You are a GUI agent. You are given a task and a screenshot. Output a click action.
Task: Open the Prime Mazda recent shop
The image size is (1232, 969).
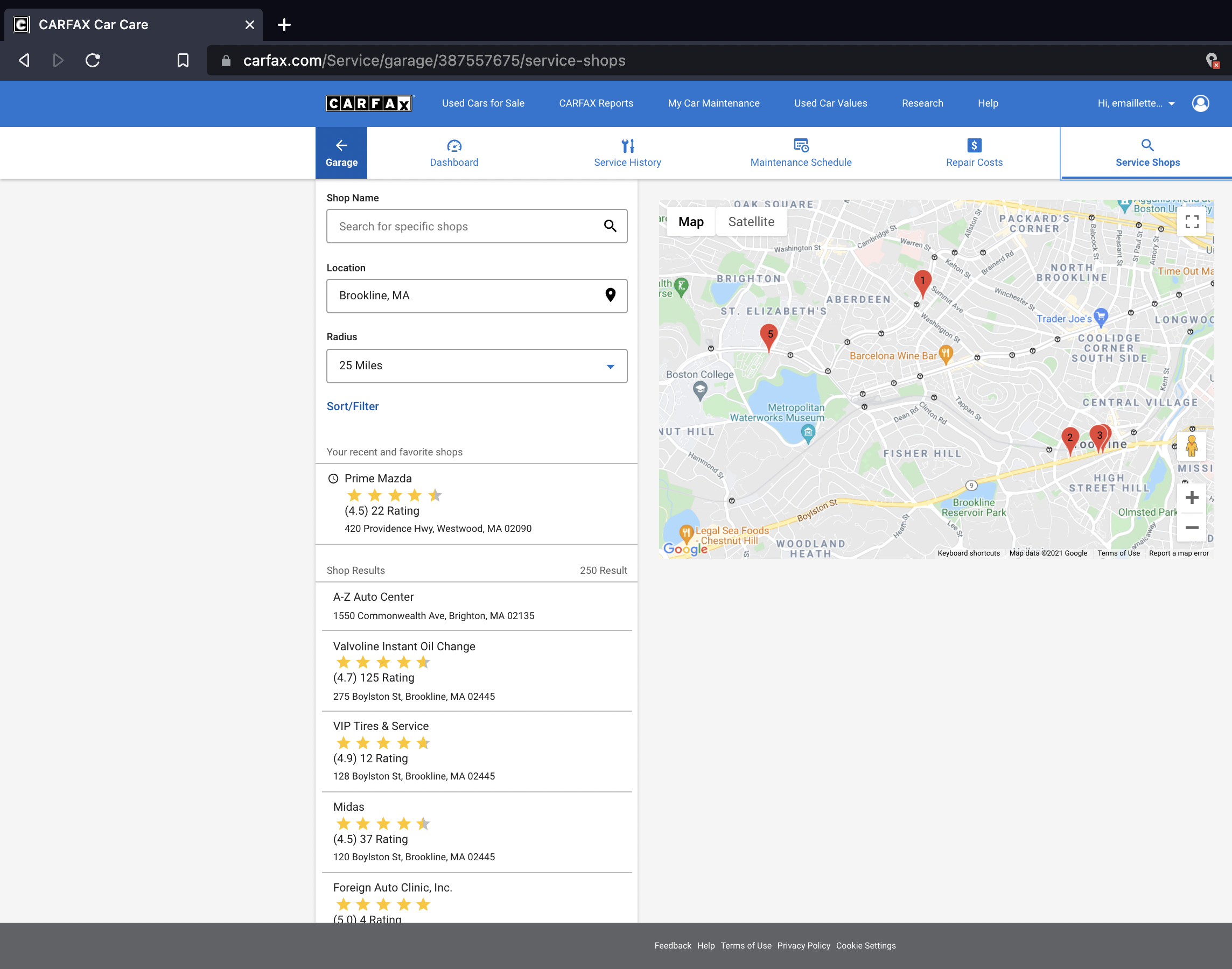(477, 504)
